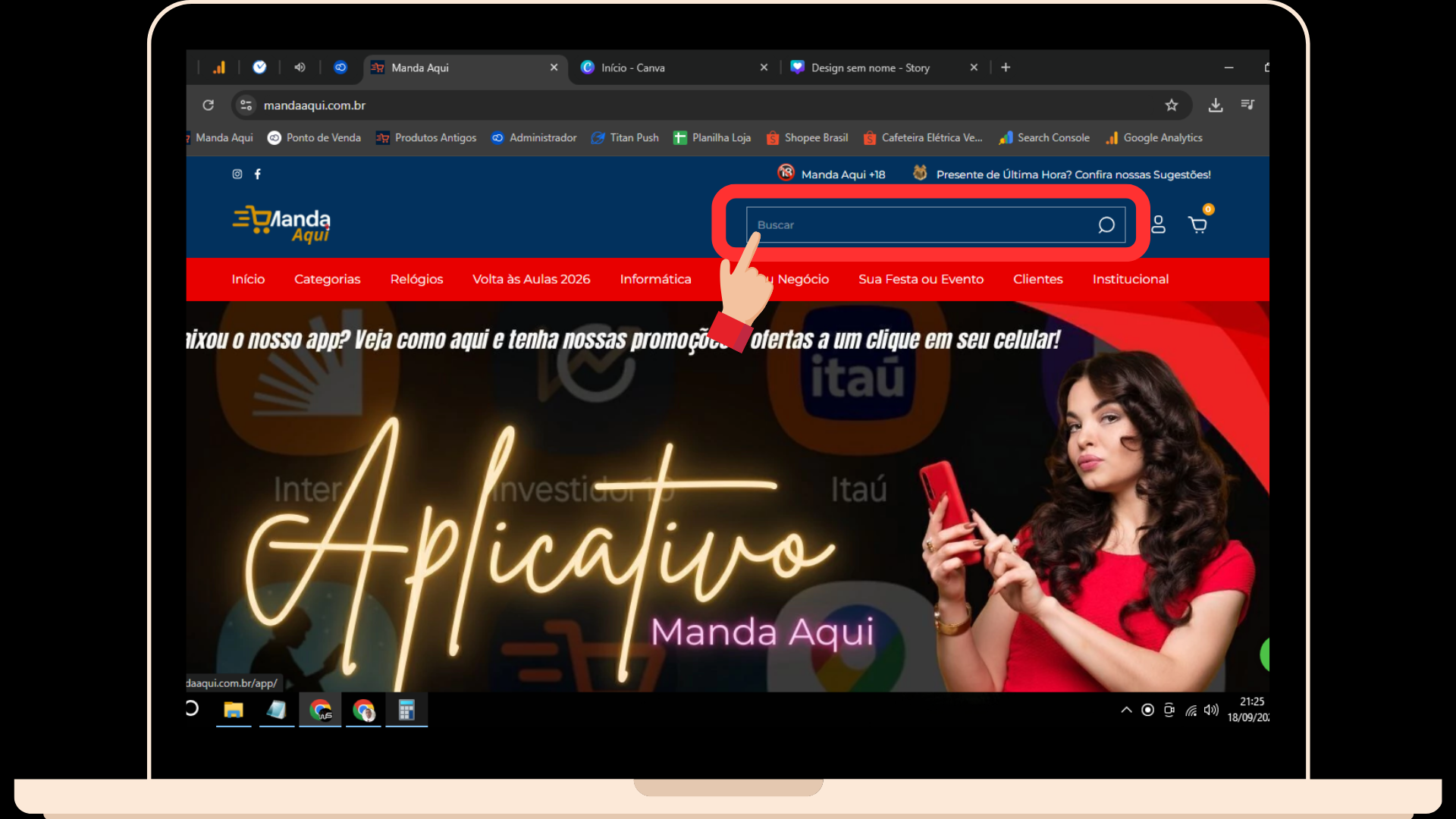Open File Explorer from taskbar
This screenshot has height=819, width=1456.
coord(234,711)
